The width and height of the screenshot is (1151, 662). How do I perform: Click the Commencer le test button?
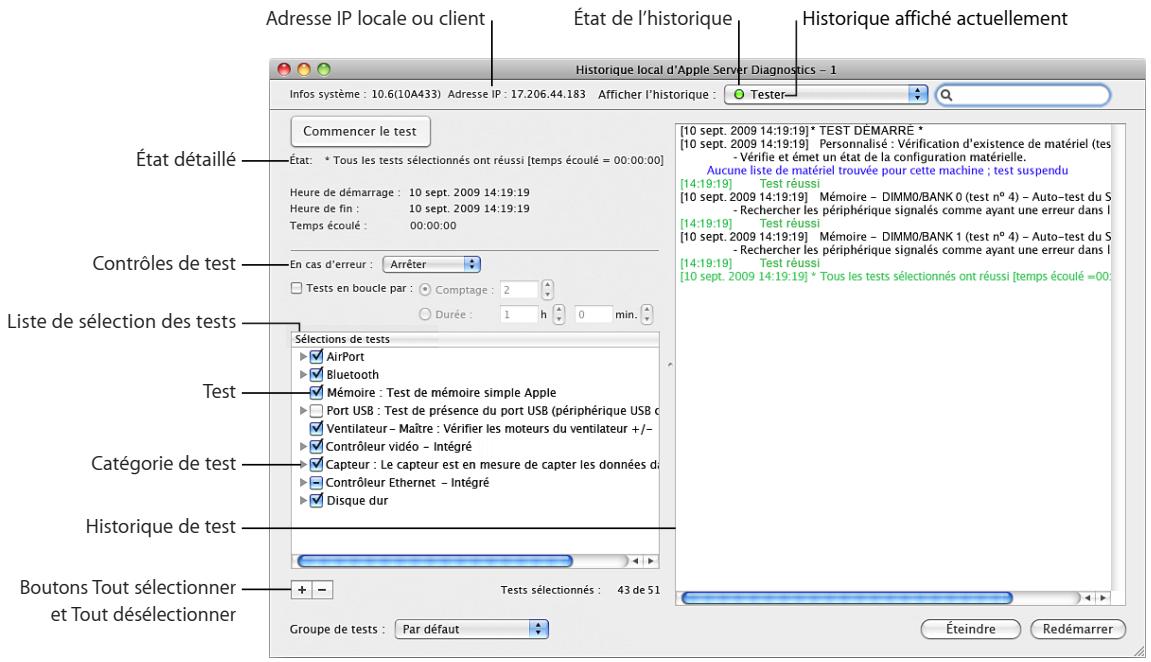[x=360, y=131]
